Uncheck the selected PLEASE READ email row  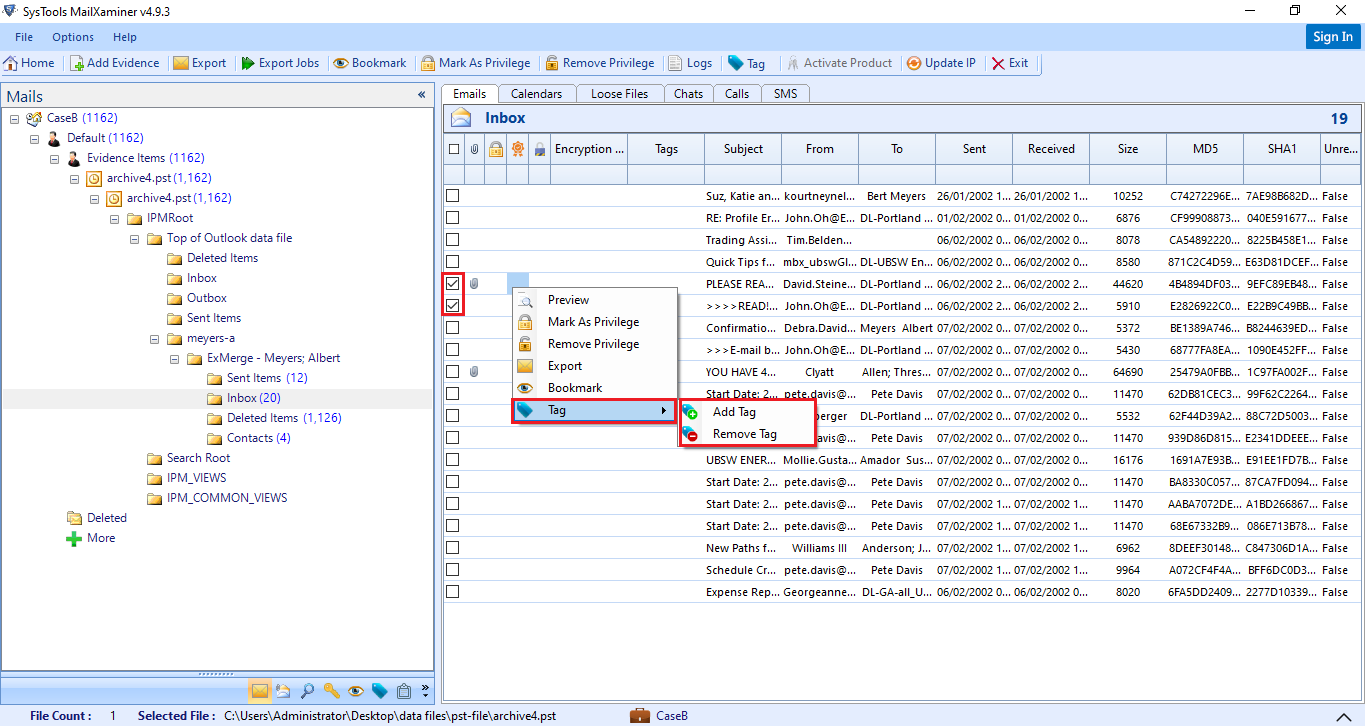(454, 284)
